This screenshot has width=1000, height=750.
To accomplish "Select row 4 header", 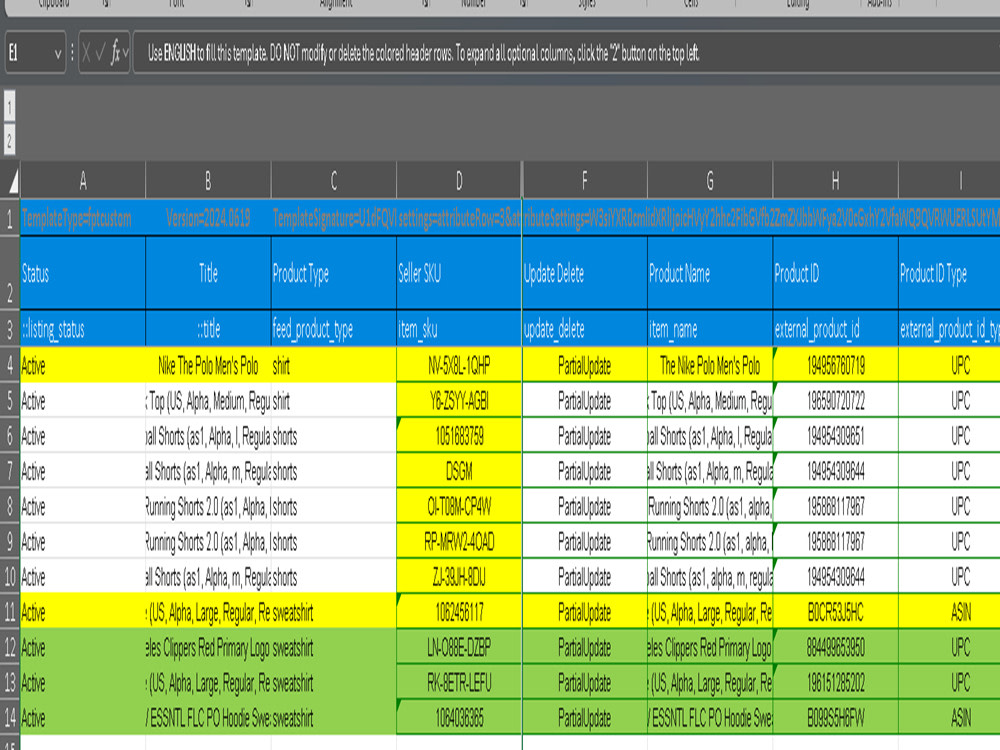I will tap(10, 365).
